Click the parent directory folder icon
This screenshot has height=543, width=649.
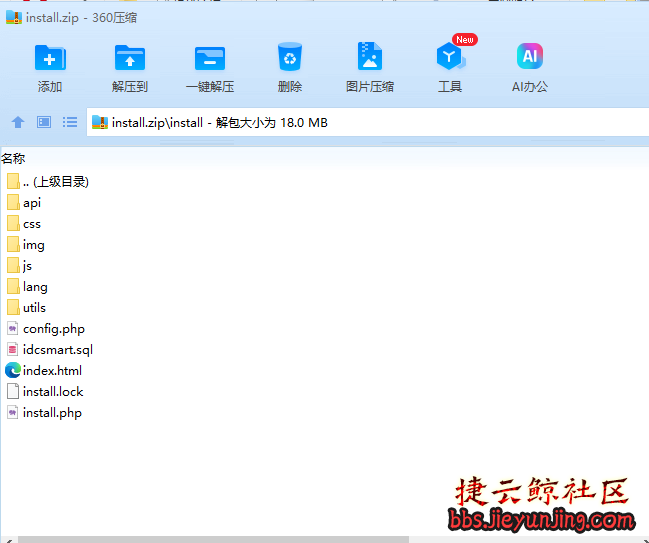(13, 181)
